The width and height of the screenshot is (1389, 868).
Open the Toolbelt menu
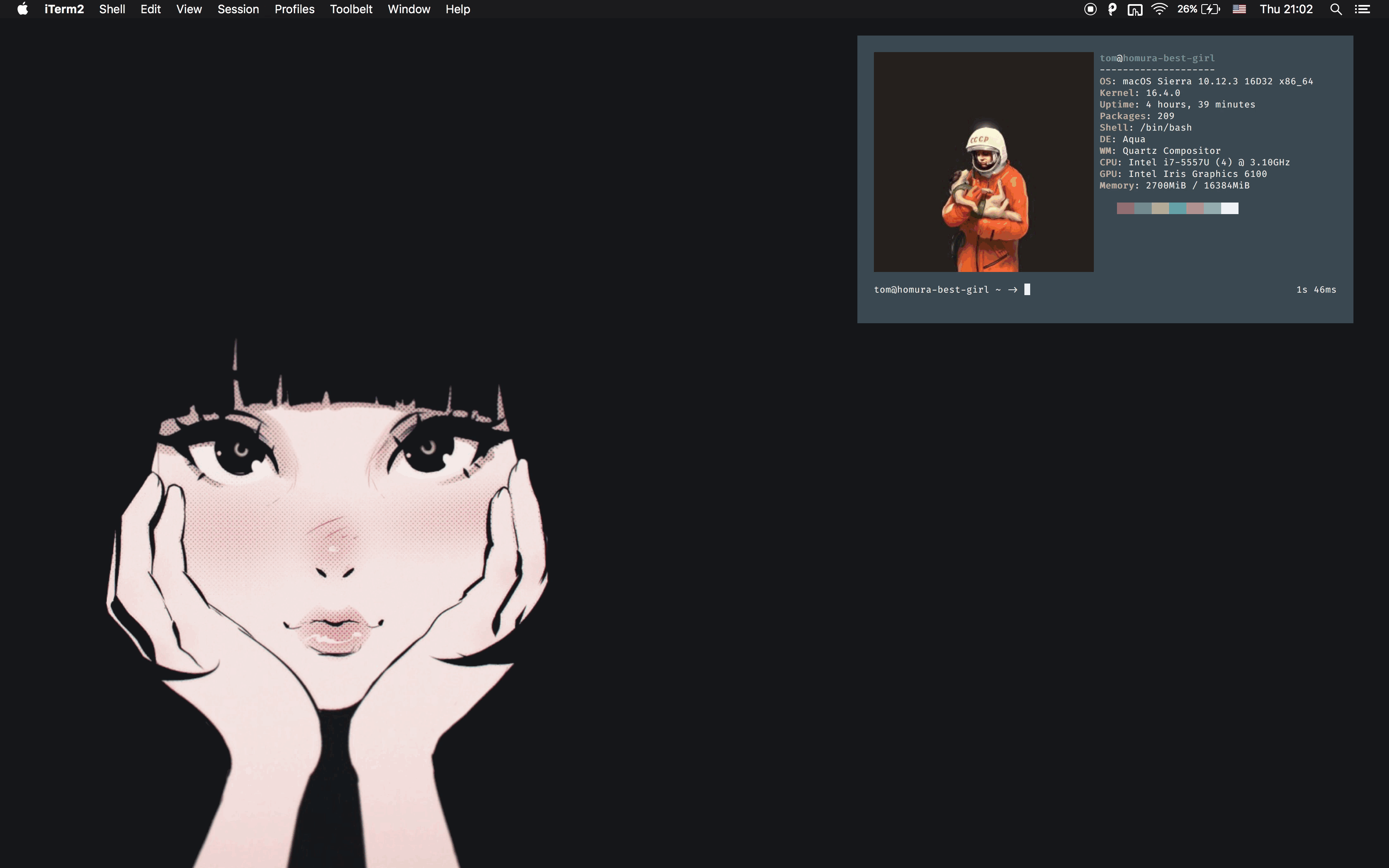[351, 9]
